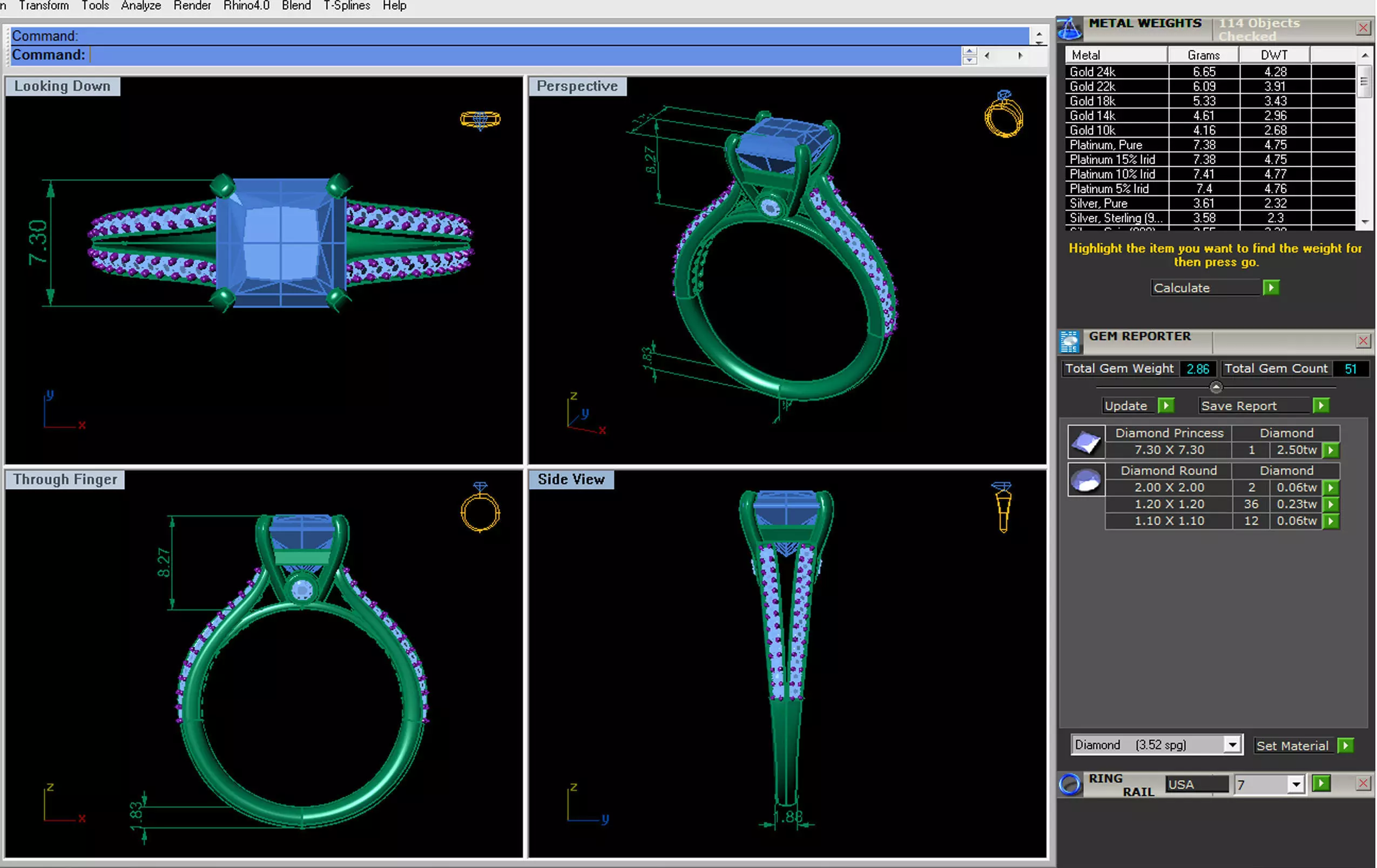Click the green go arrow beside Calculate

(1271, 288)
